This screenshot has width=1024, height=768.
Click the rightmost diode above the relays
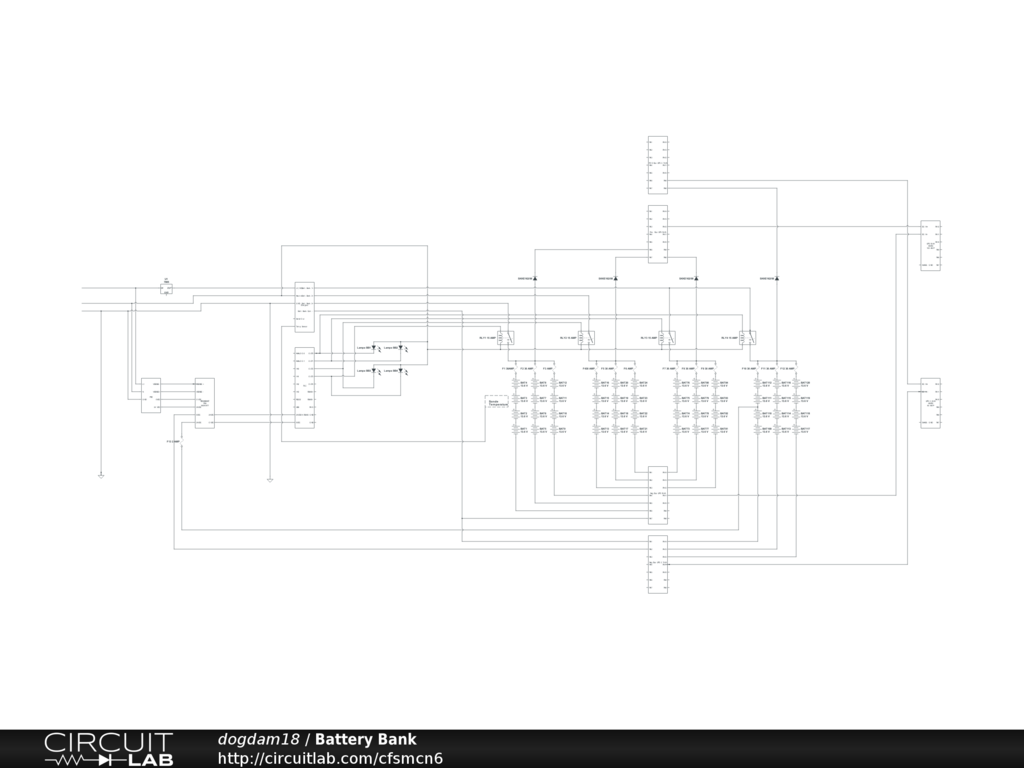777,278
